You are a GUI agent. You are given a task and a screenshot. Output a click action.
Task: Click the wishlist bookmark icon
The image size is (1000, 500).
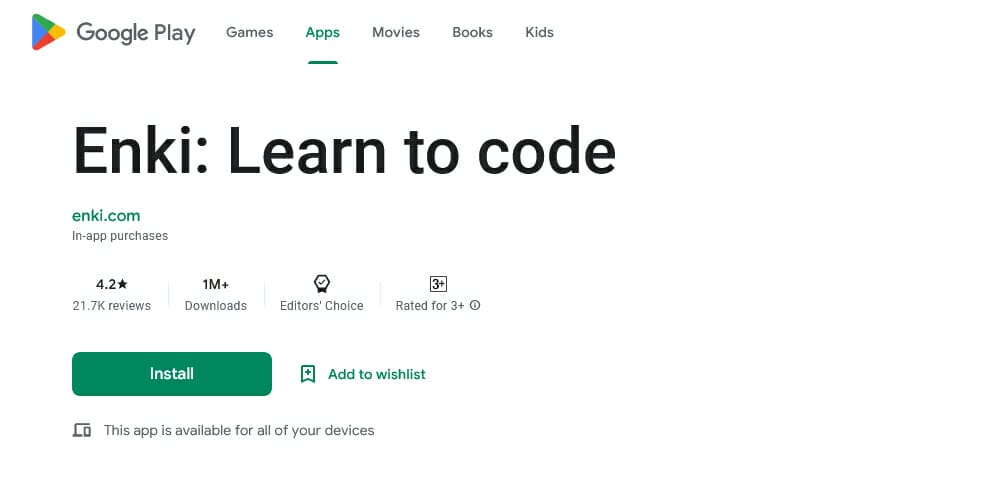point(308,374)
